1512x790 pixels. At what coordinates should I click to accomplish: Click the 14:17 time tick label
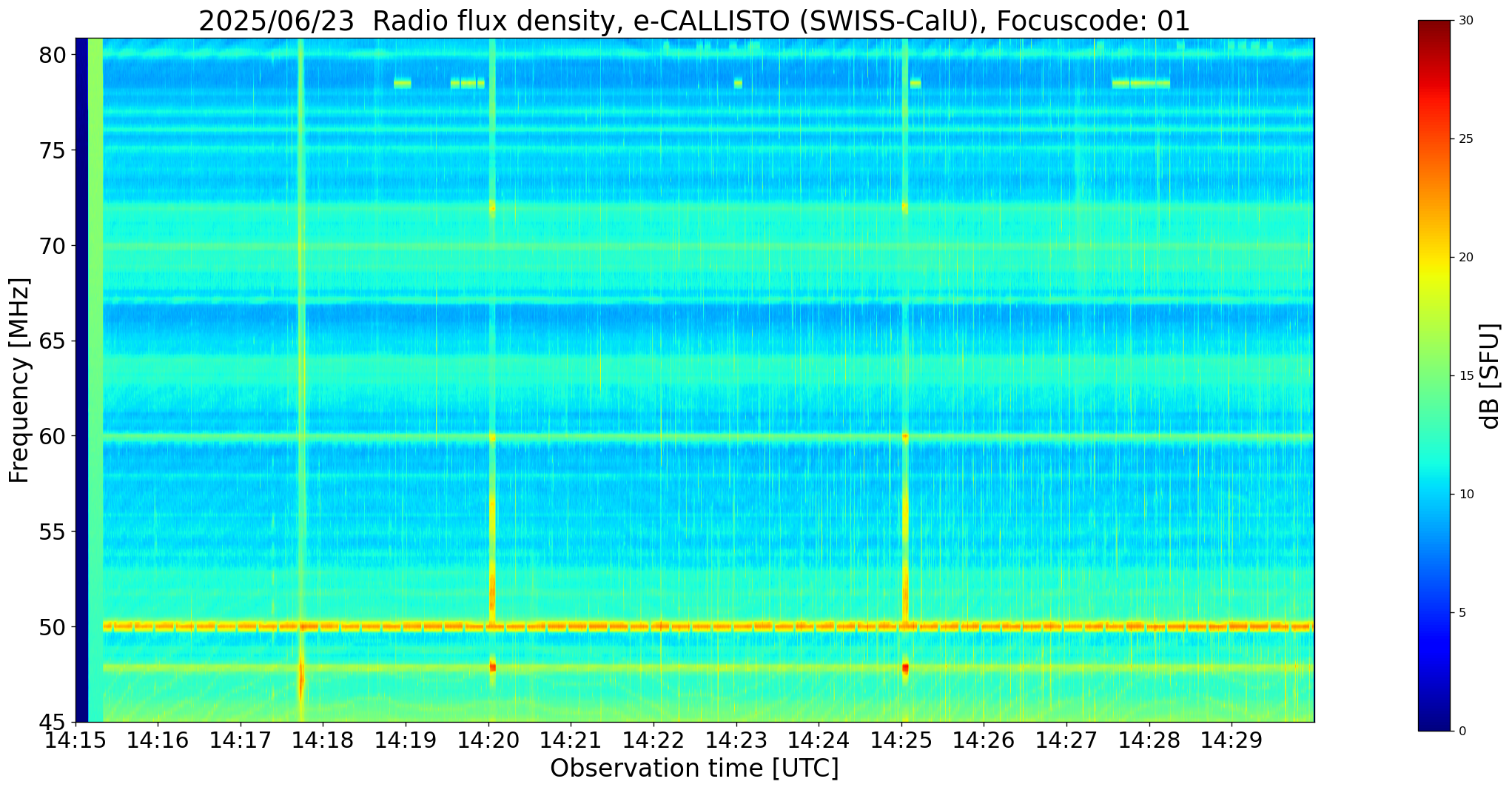[x=241, y=741]
